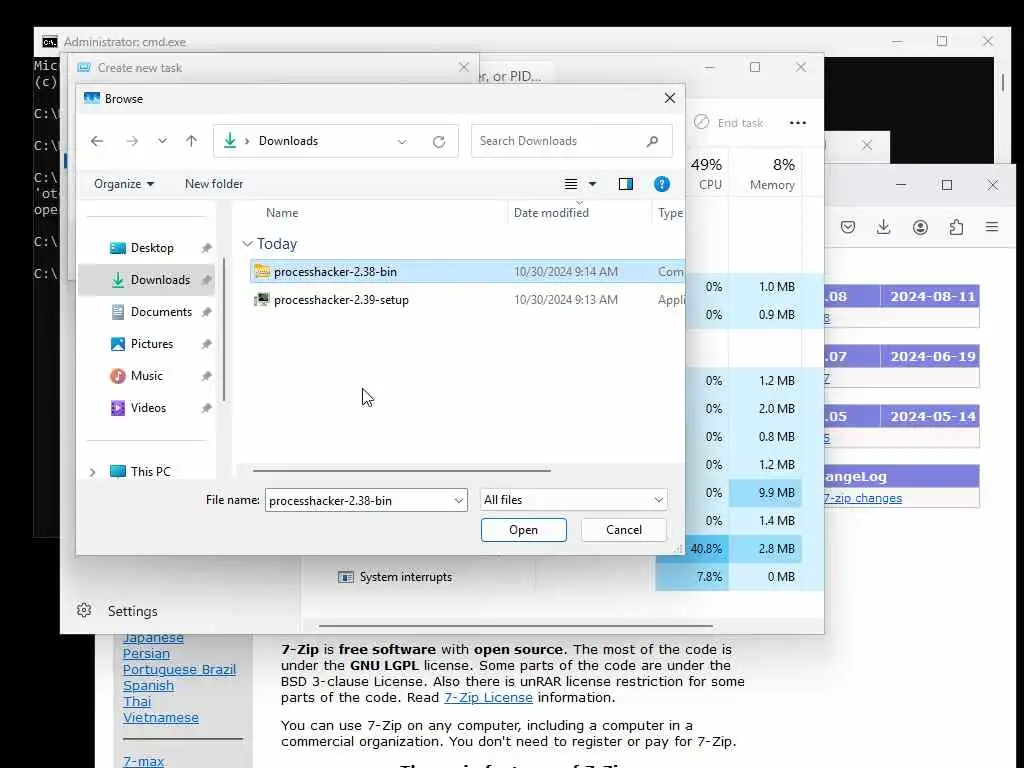Open Firefox account icon
The image size is (1024, 768).
920,227
